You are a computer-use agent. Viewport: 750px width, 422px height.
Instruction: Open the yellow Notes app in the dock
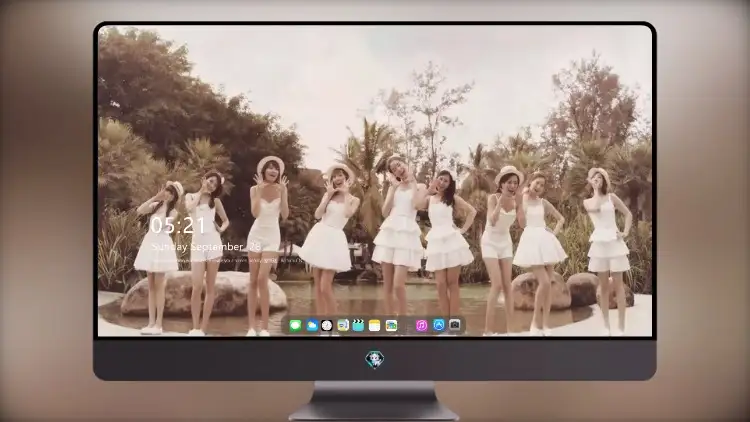pos(375,326)
